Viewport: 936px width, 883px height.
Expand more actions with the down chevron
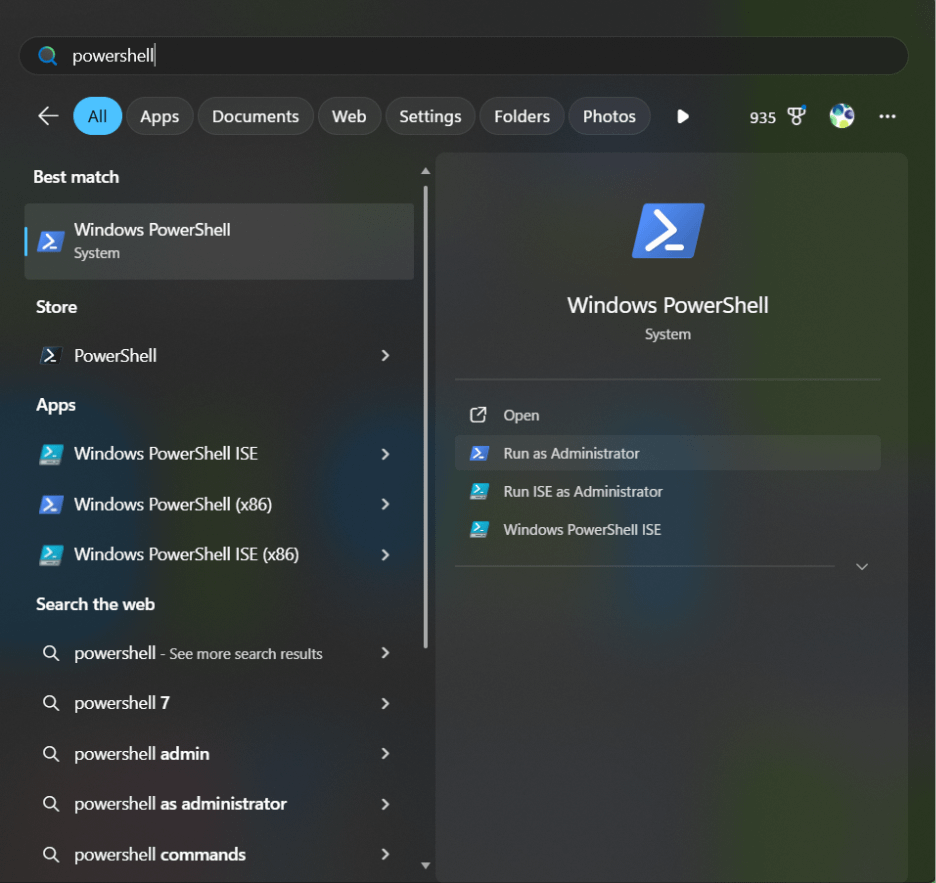tap(861, 567)
